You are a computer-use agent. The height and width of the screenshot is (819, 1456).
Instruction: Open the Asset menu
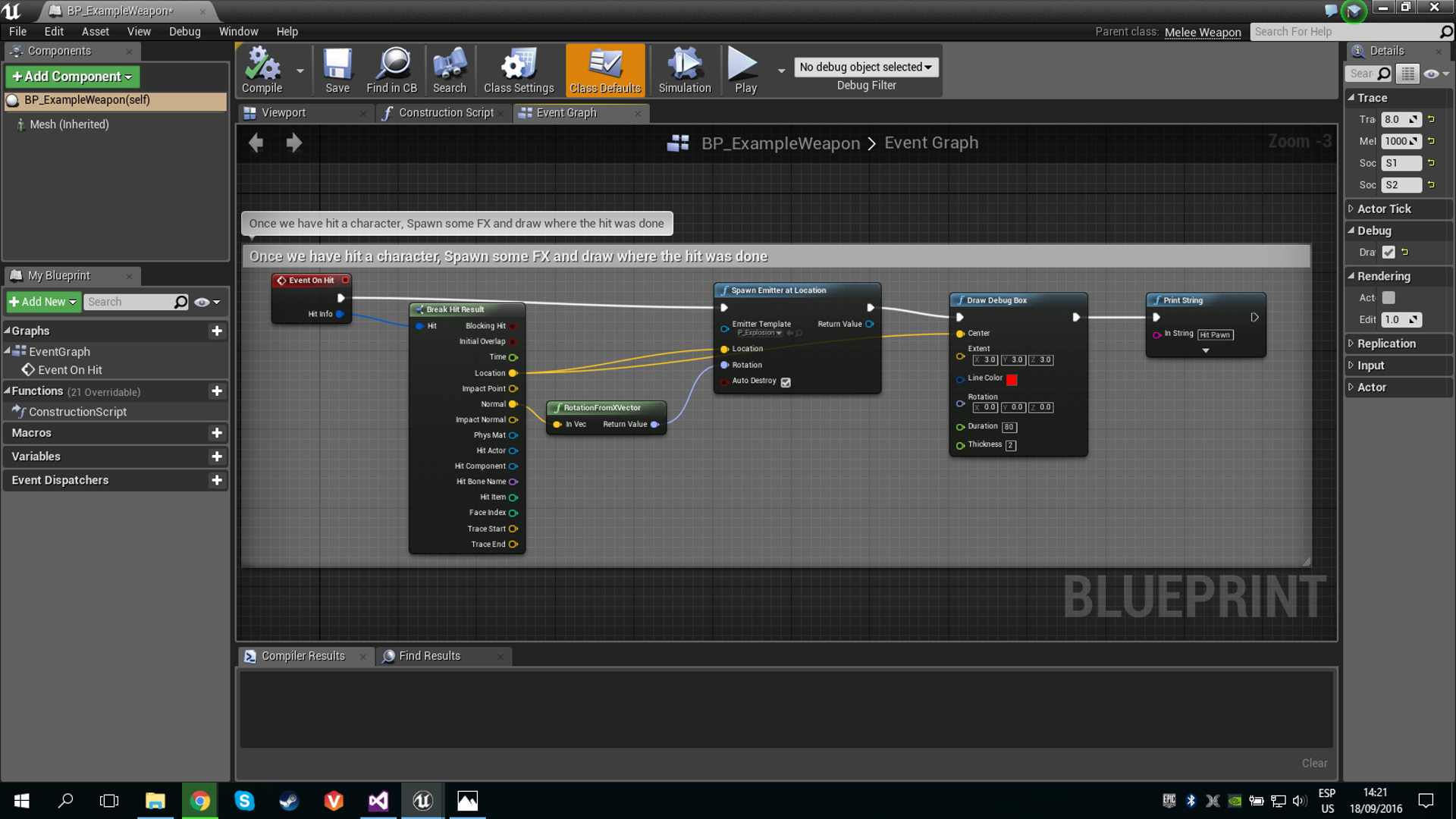(x=96, y=31)
